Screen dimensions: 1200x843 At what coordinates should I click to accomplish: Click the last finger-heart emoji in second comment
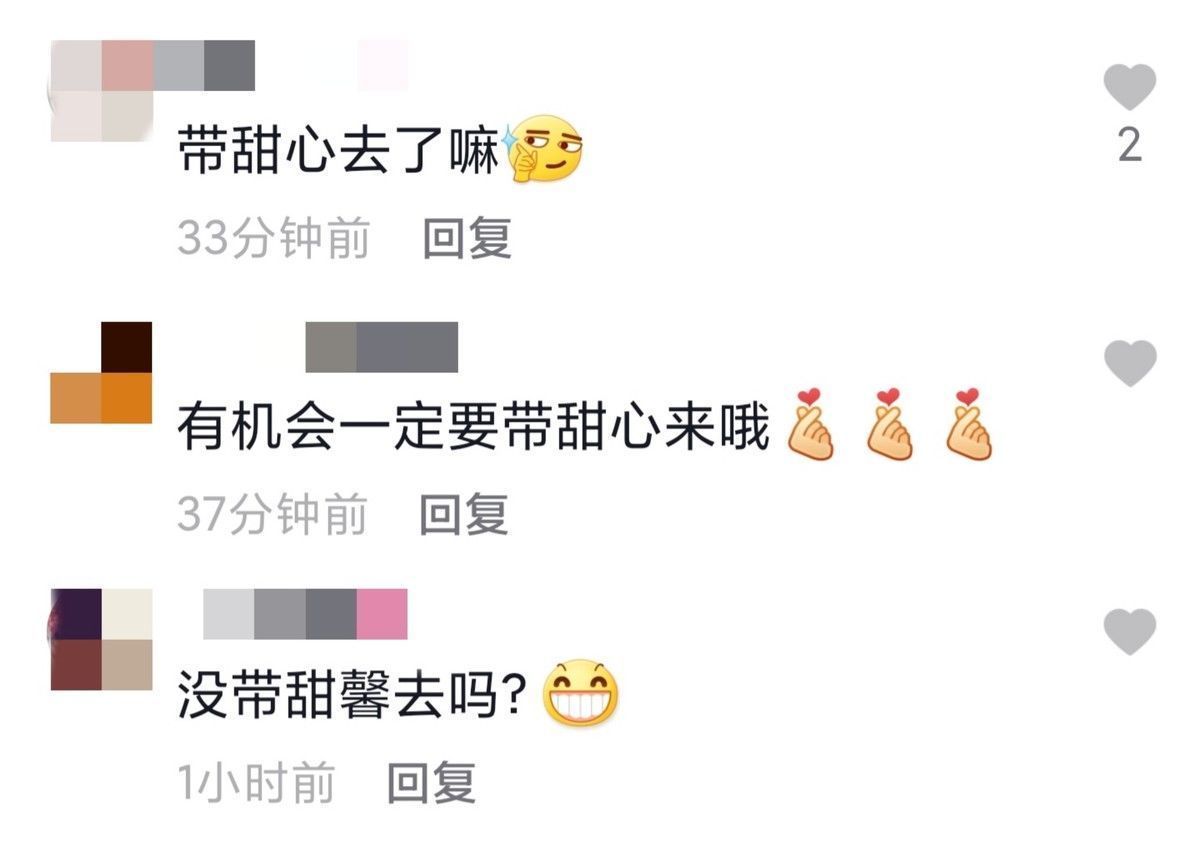point(968,424)
